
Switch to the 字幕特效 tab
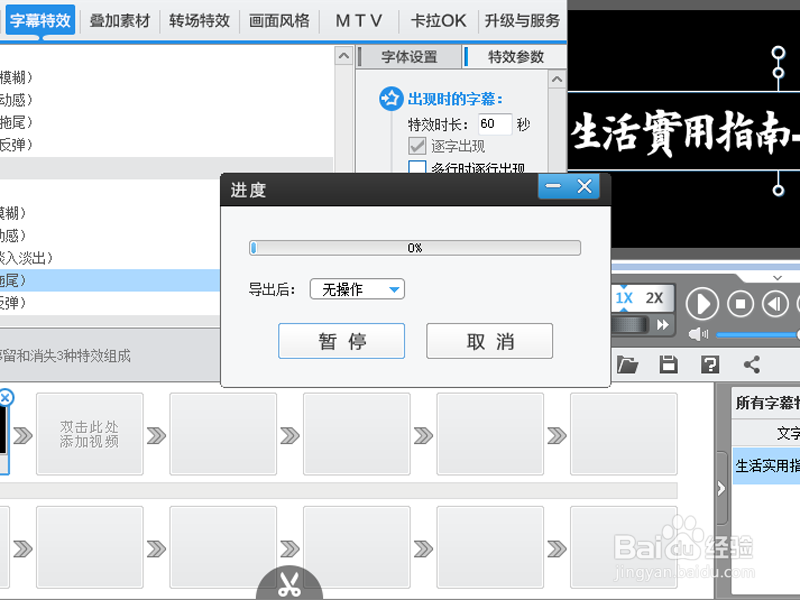[x=40, y=20]
